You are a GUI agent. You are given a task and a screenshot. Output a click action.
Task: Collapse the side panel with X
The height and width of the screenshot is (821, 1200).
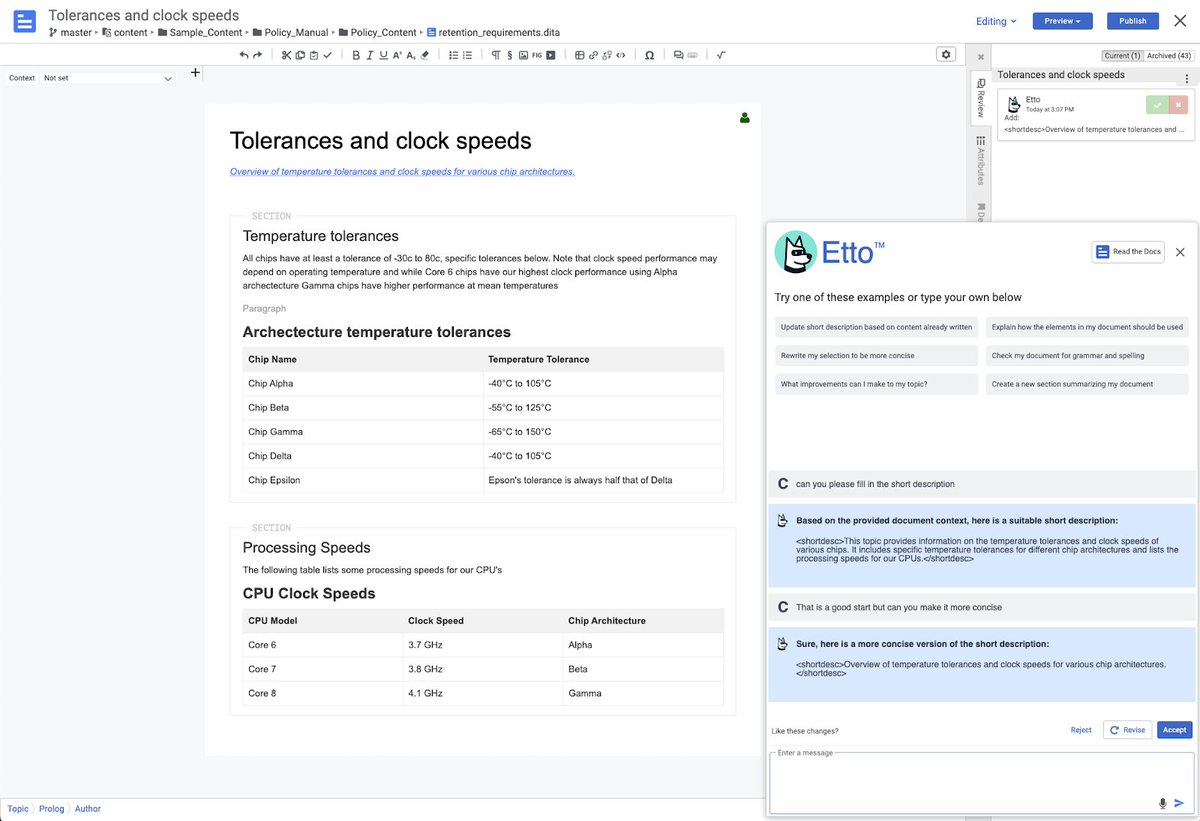981,57
